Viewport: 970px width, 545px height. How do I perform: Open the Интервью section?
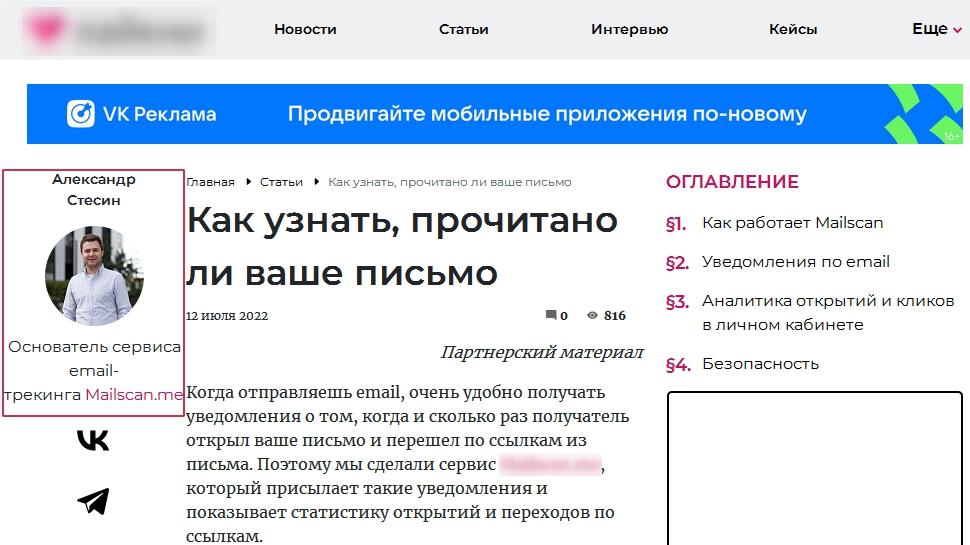tap(629, 29)
